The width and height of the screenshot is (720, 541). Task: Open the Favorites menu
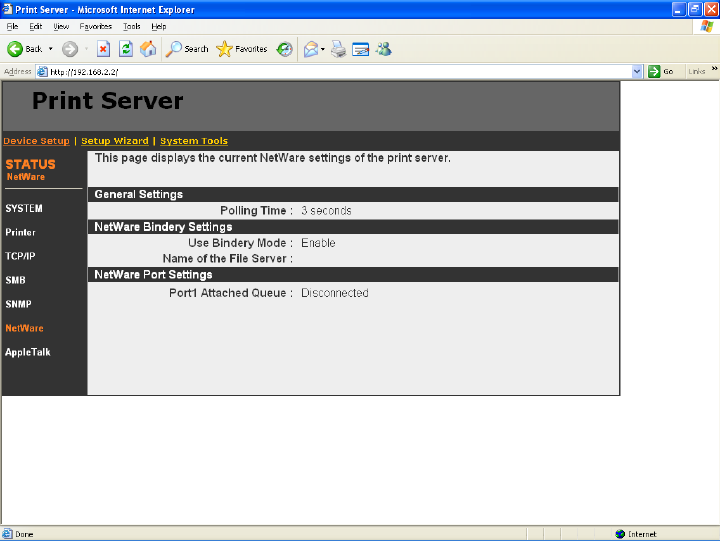[x=96, y=26]
